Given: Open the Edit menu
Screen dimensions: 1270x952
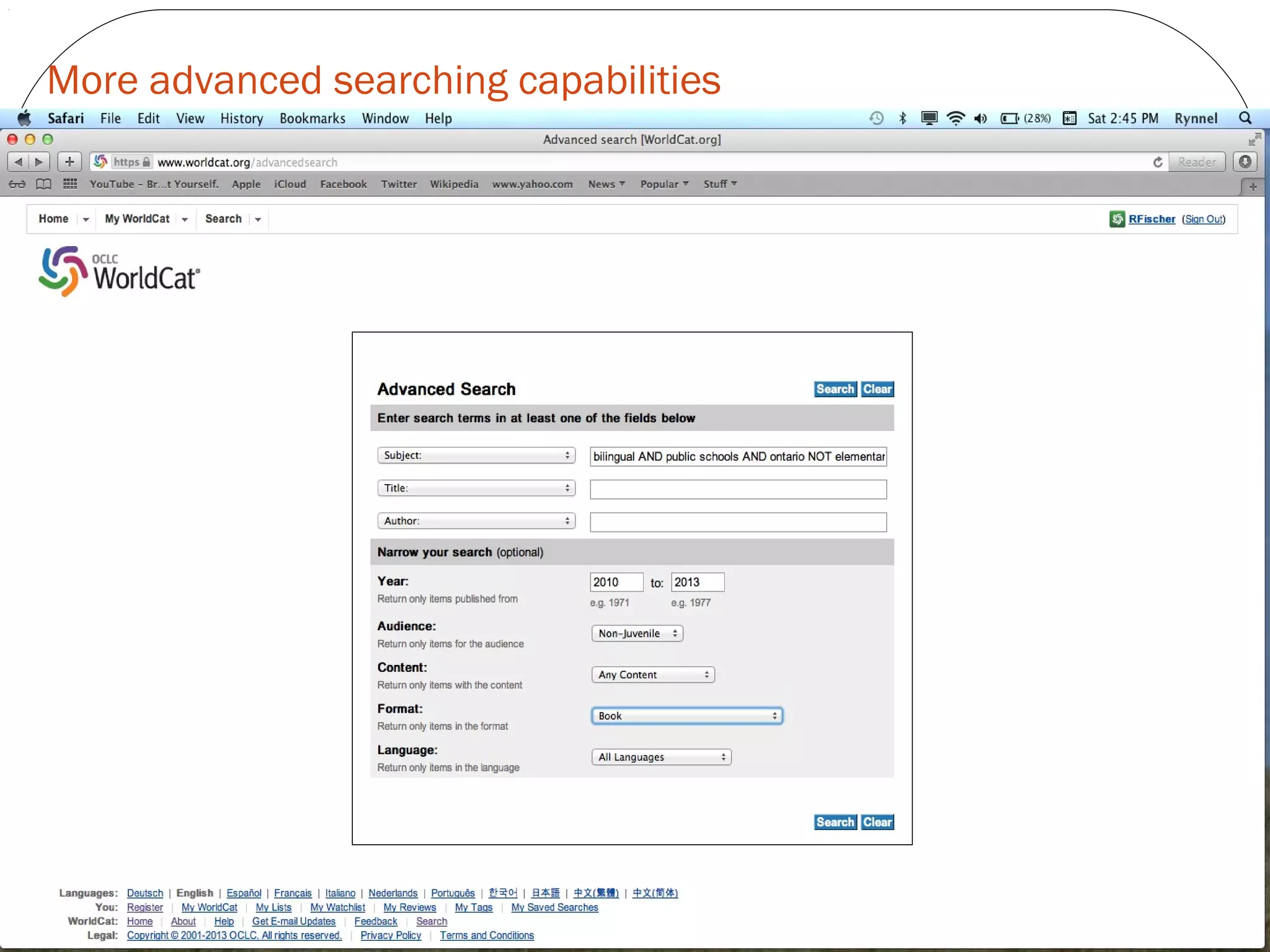Looking at the screenshot, I should tap(148, 118).
